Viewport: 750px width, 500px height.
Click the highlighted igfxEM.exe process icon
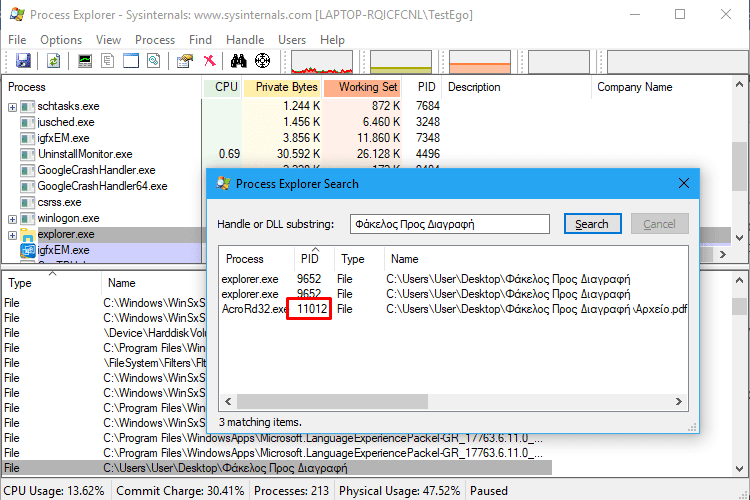coord(28,250)
